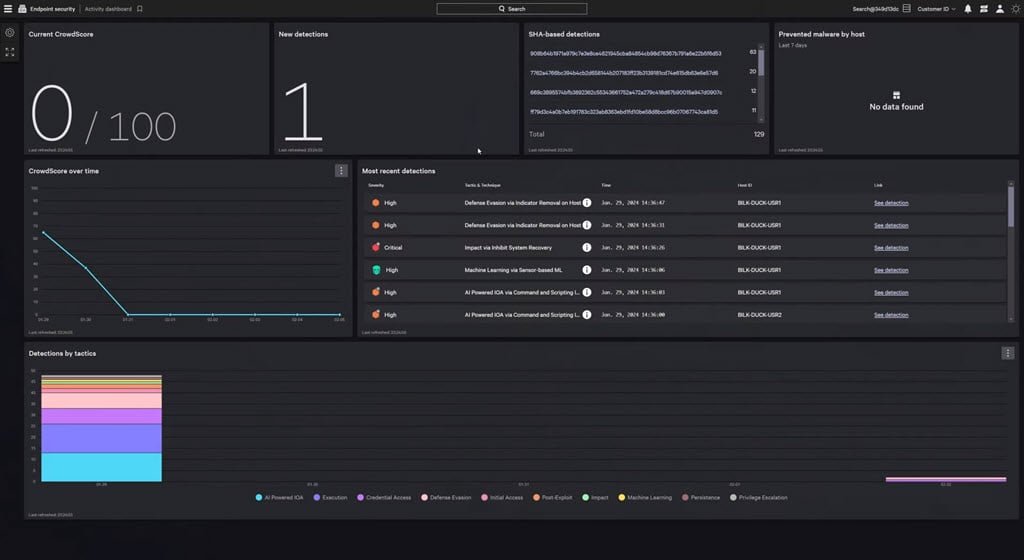The height and width of the screenshot is (560, 1024).
Task: See detection for the Critical Impact row
Action: point(891,247)
